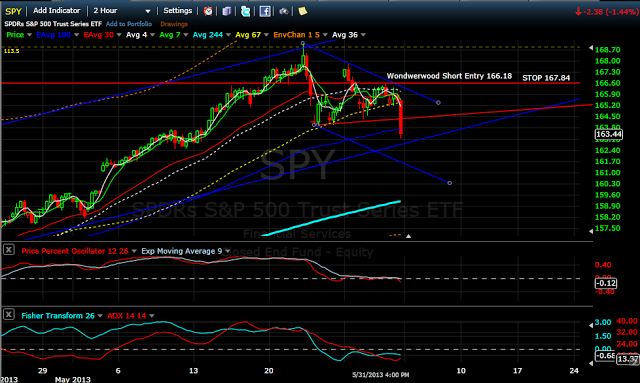Open the Avg 4 indicator dropdown
The width and height of the screenshot is (640, 383).
tap(152, 35)
